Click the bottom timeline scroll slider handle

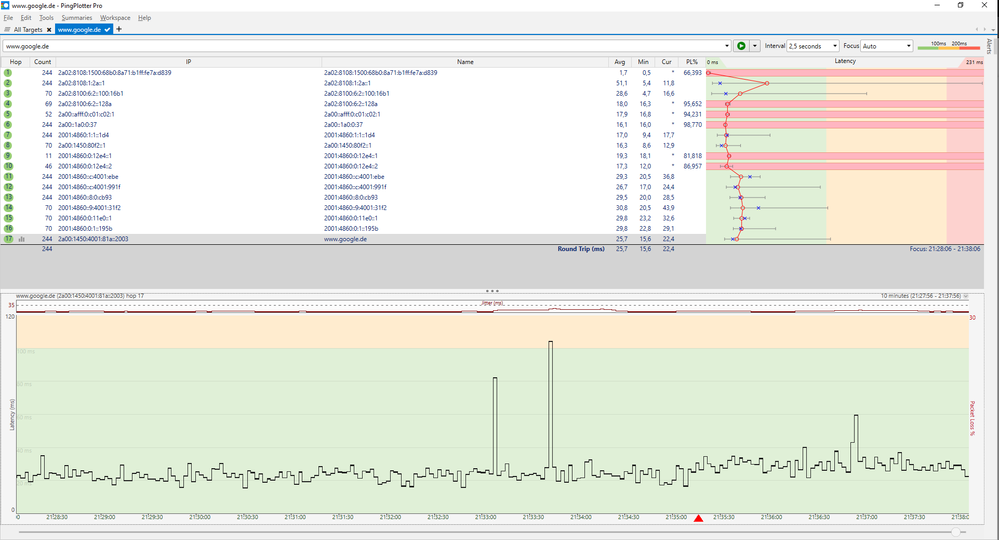956,532
